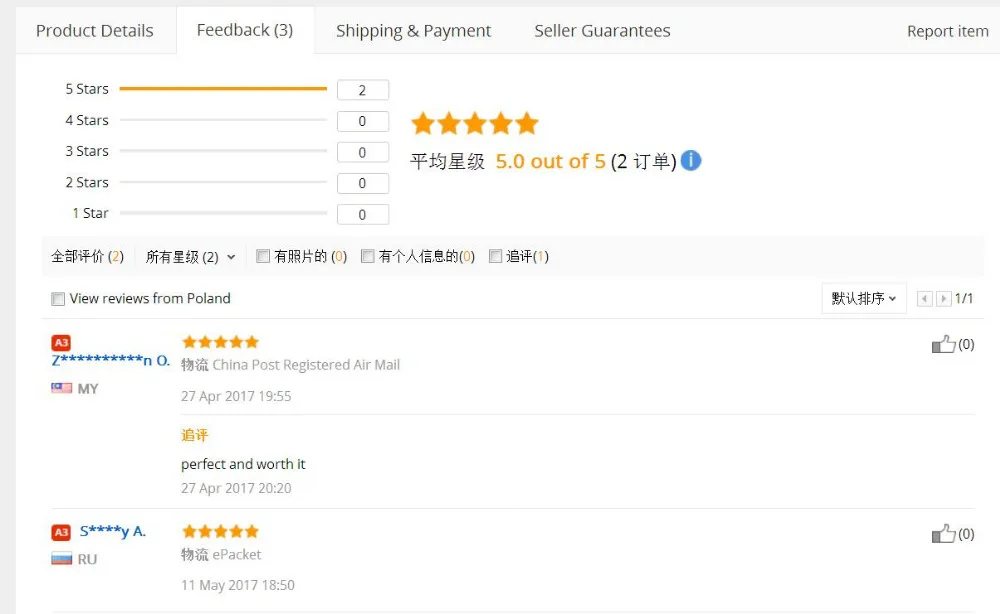
Task: Expand the 所有星级 star filter dropdown
Action: 190,257
